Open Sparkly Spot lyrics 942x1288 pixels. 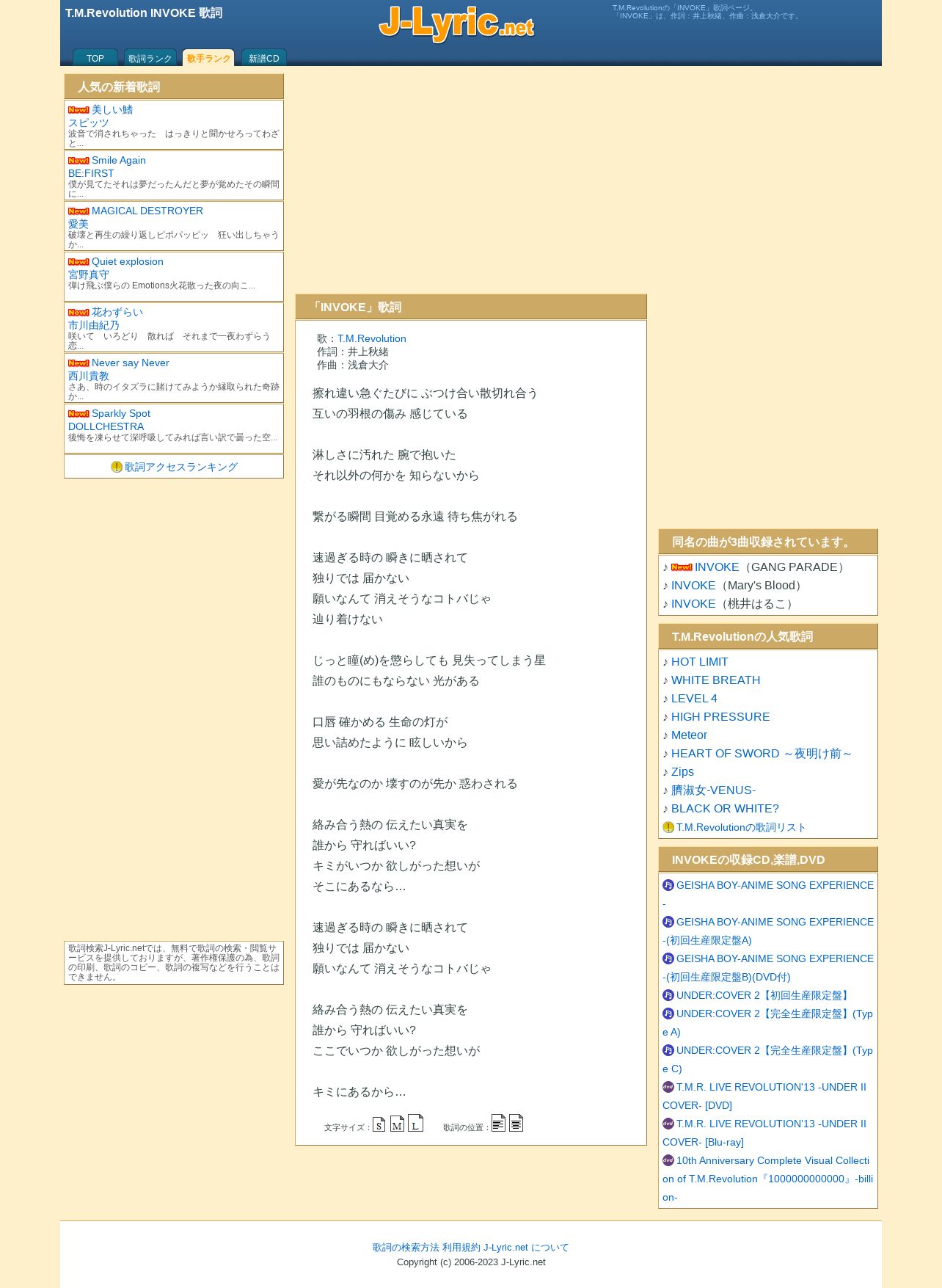(x=121, y=413)
